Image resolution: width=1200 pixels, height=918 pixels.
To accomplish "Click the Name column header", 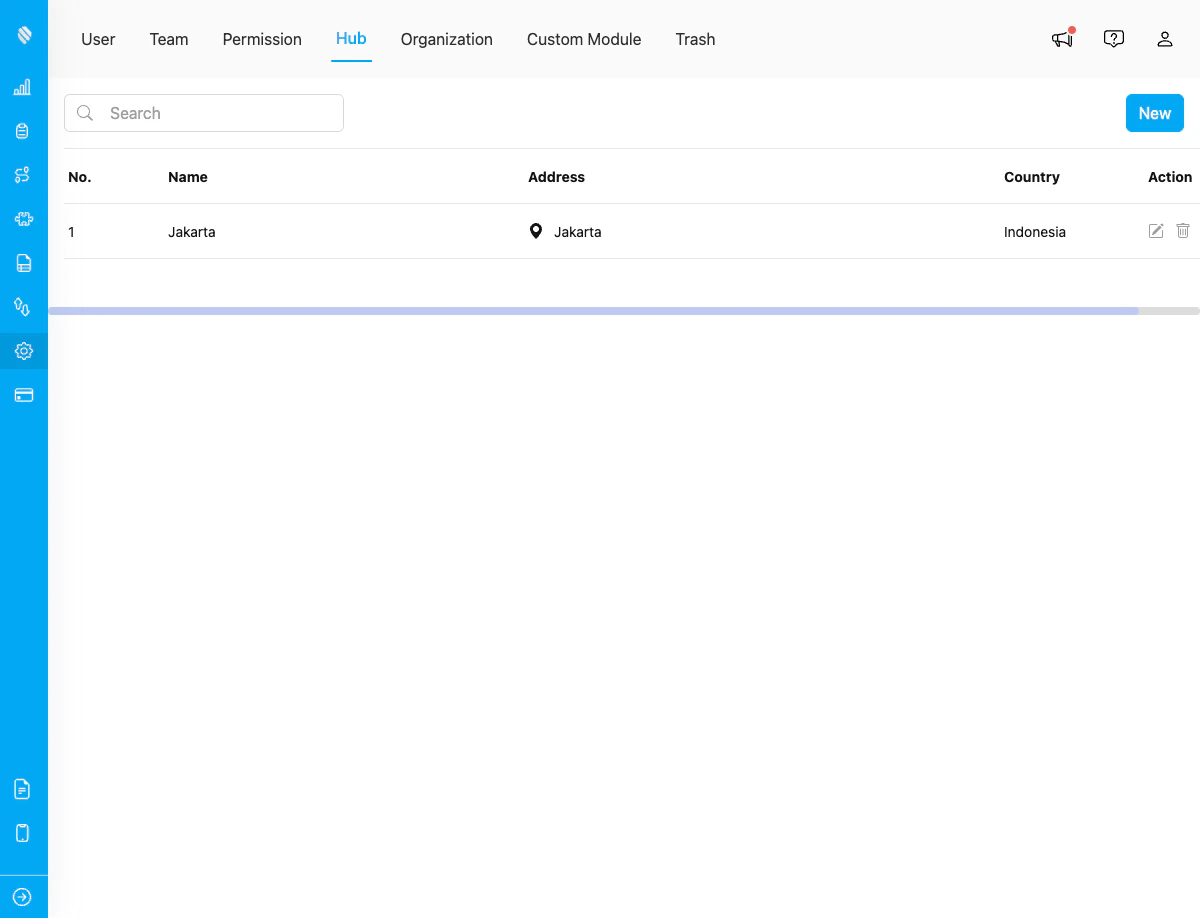I will 188,177.
